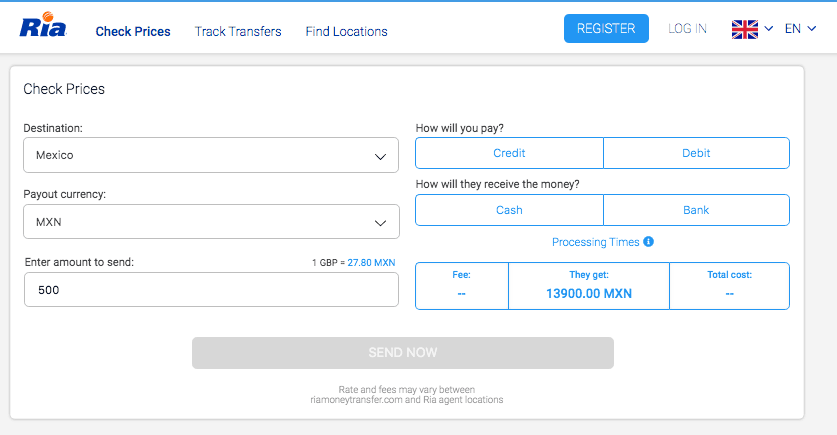
Task: Choose Bank as receiving method
Action: coord(696,210)
